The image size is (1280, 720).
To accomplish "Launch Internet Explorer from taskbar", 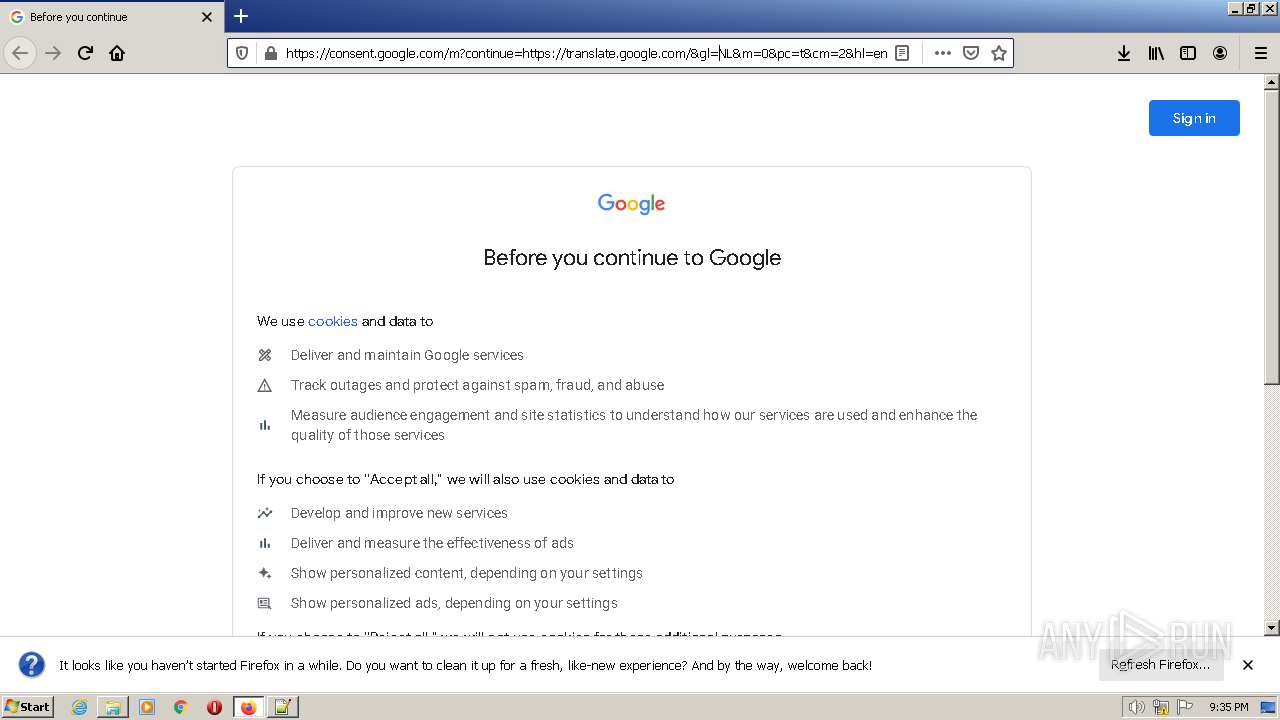I will [x=79, y=707].
